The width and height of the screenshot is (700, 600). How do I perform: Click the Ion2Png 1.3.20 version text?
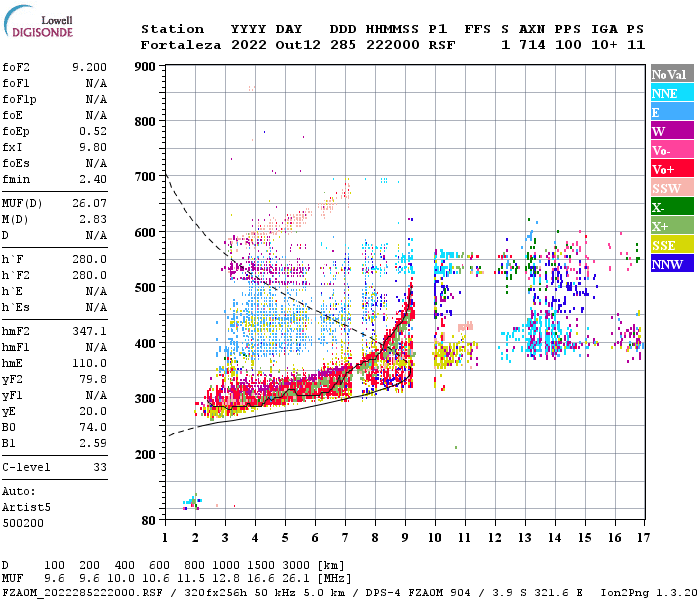click(649, 593)
